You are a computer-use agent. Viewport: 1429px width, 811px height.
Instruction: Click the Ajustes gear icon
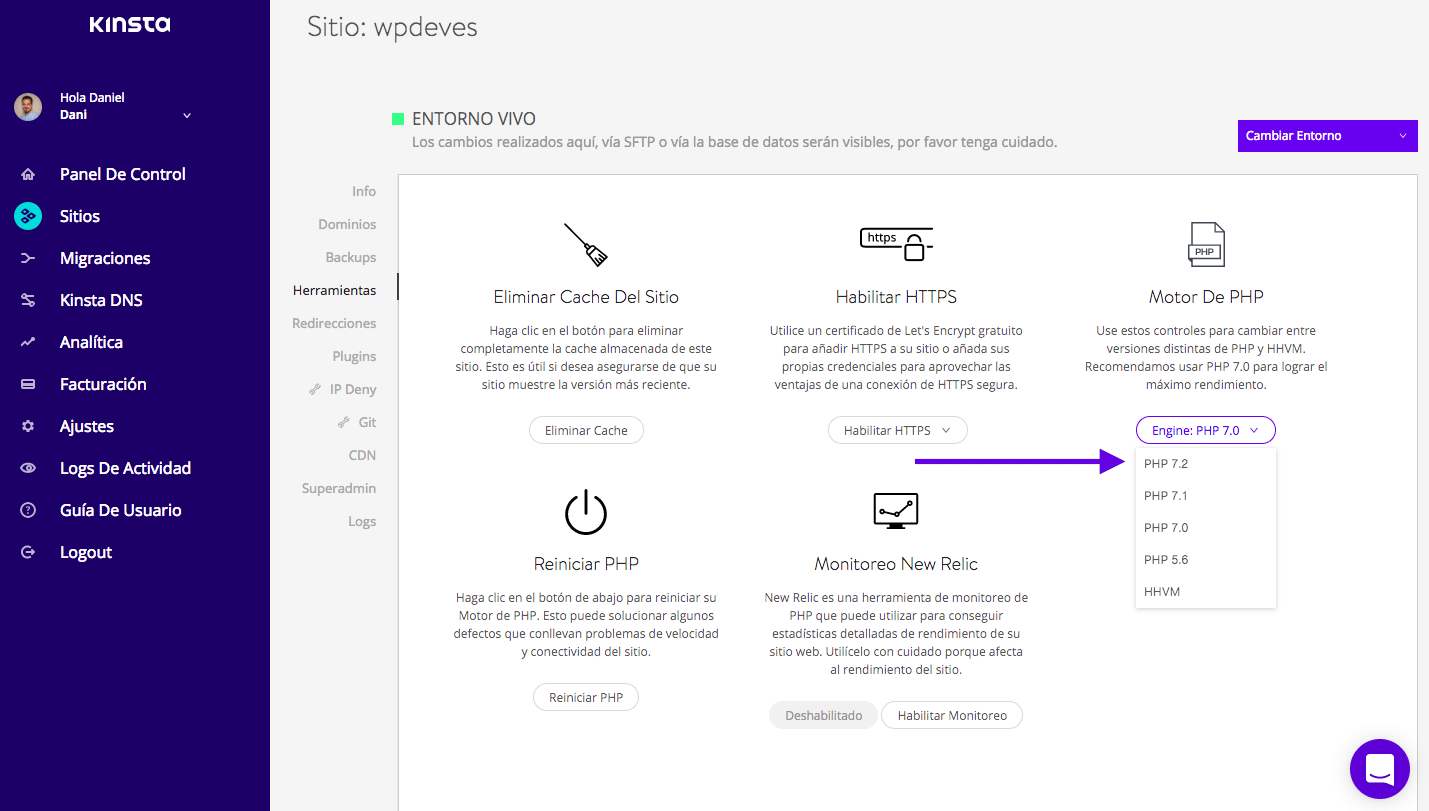coord(28,426)
